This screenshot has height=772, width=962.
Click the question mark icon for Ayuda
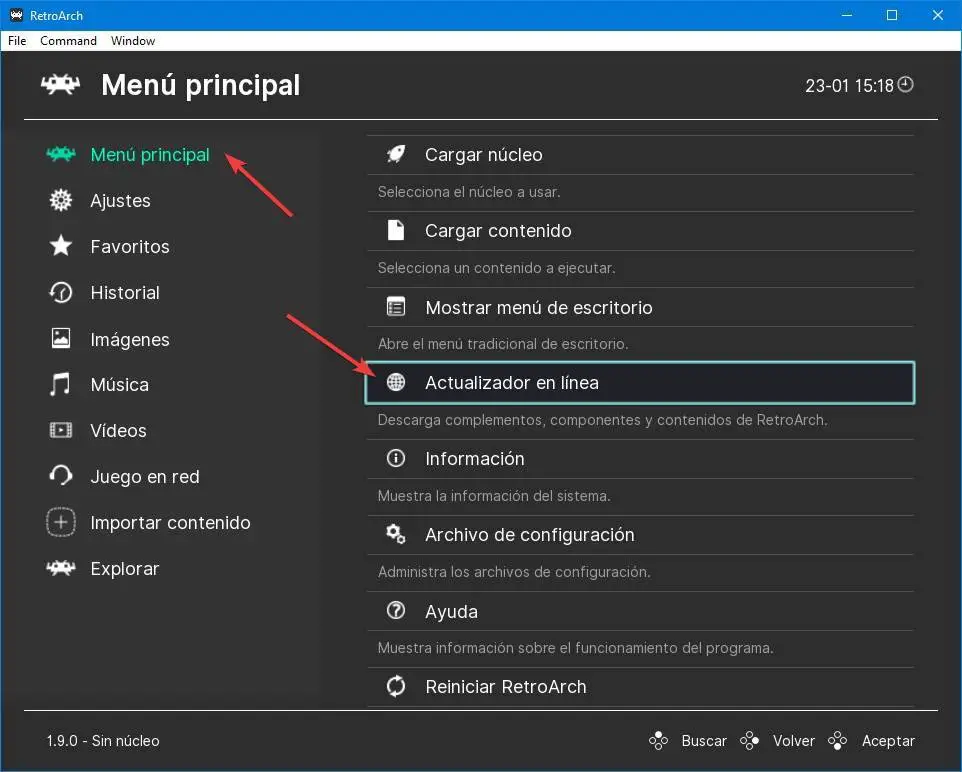(x=396, y=611)
